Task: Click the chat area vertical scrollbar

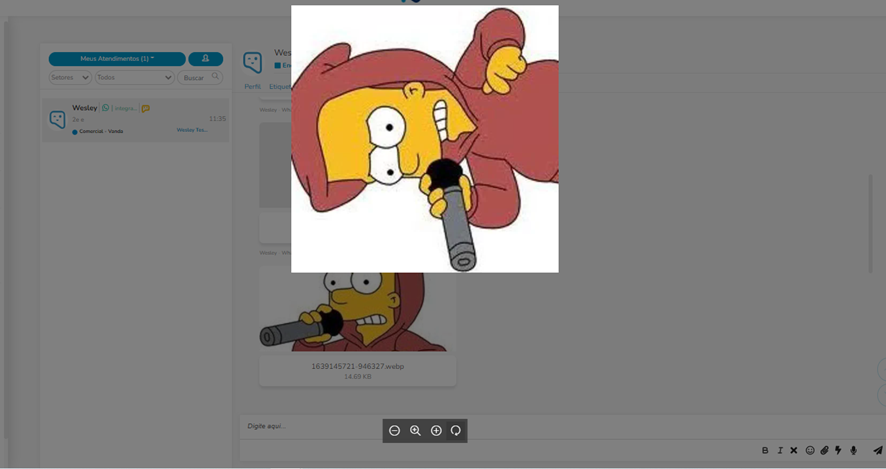Action: coord(870,224)
